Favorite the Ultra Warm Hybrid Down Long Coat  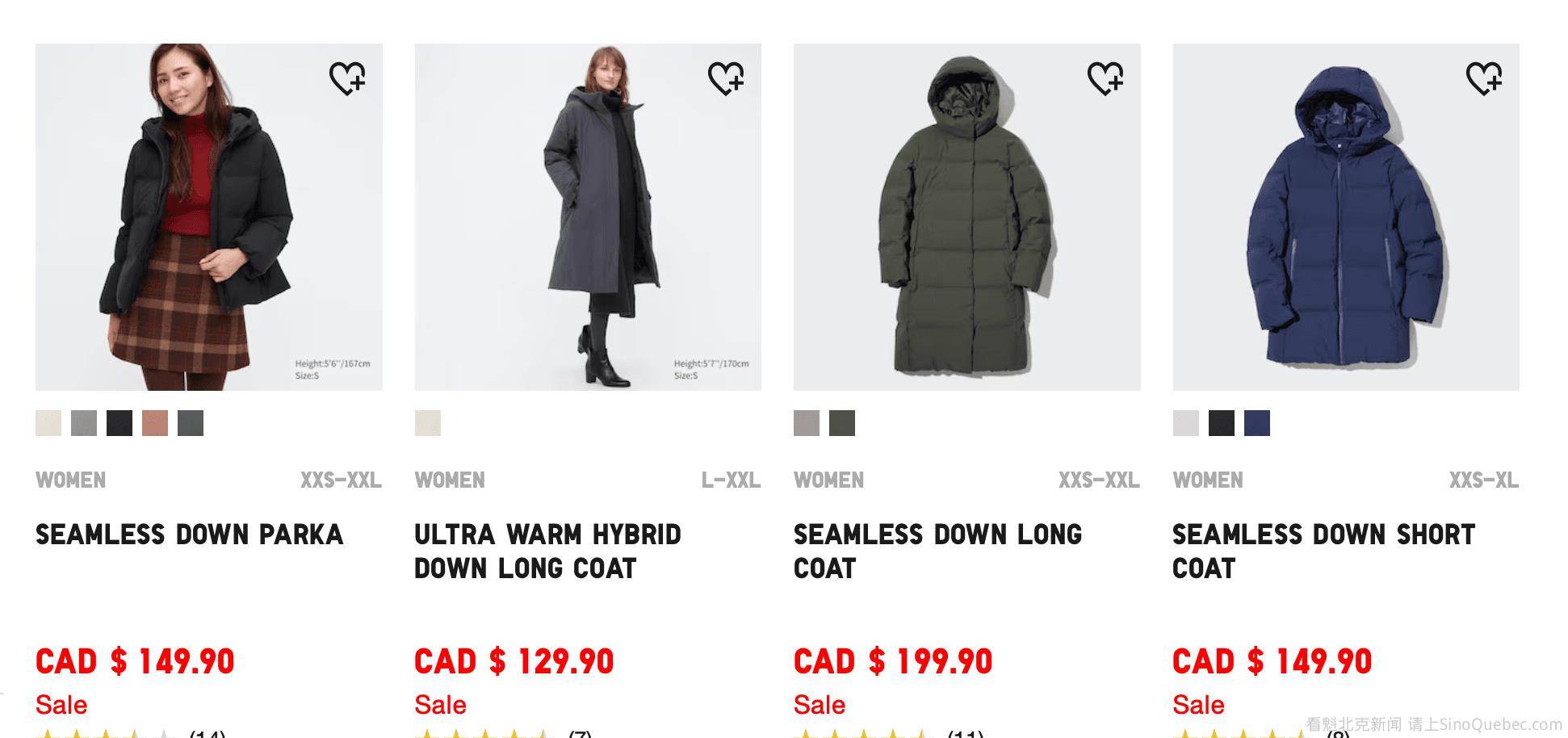pyautogui.click(x=726, y=78)
